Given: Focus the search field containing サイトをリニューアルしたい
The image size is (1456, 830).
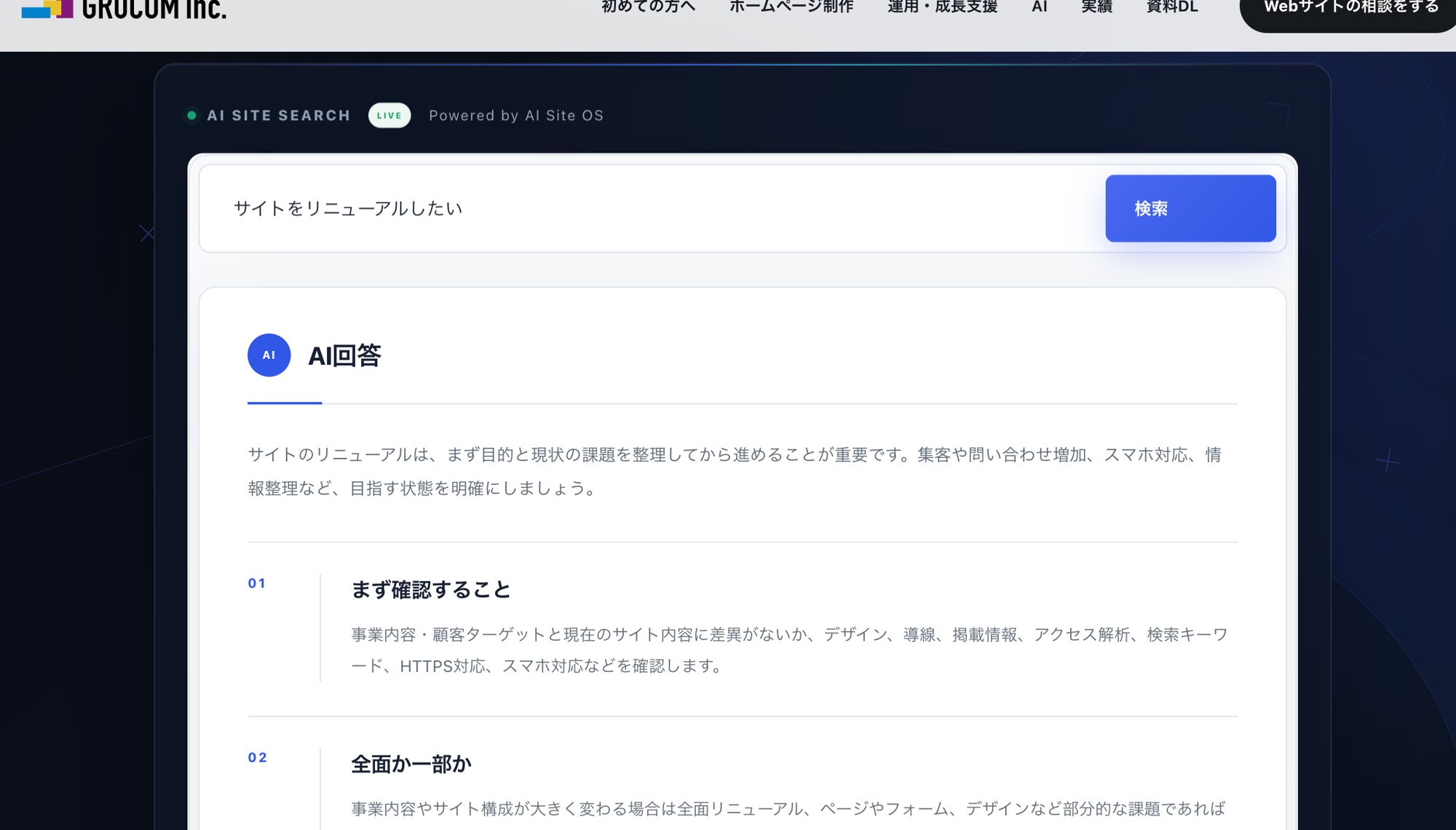Looking at the screenshot, I should point(652,208).
